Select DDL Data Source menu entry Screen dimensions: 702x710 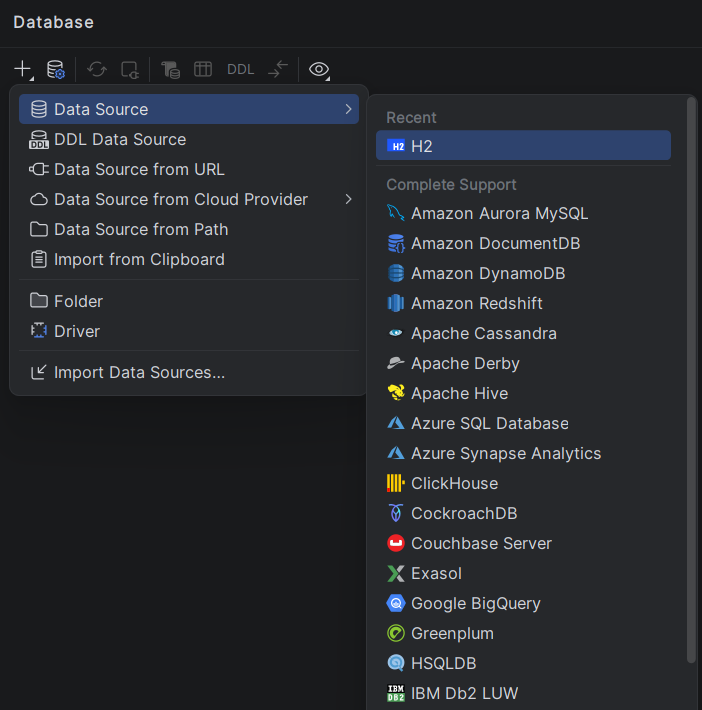click(x=120, y=139)
